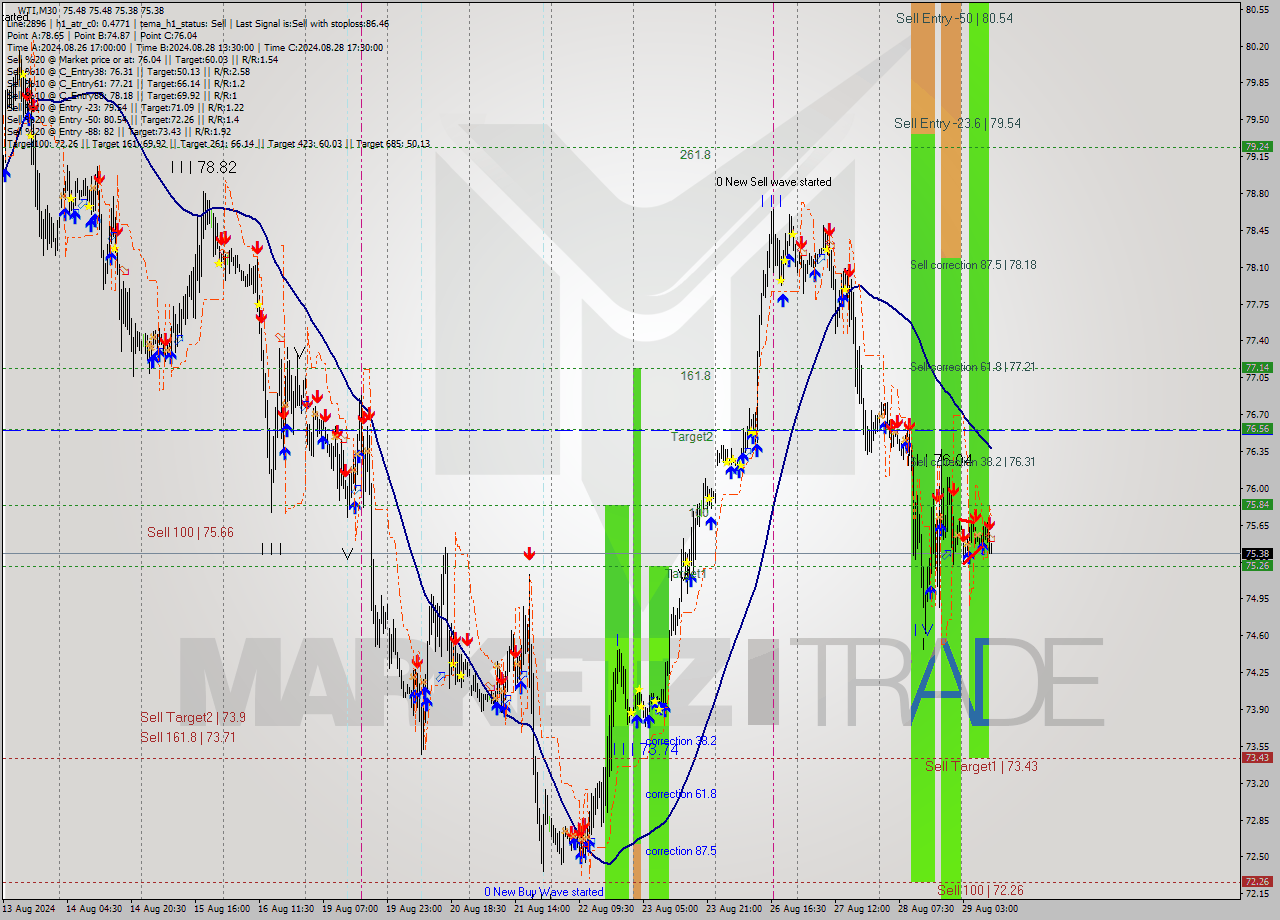The height and width of the screenshot is (920, 1280).
Task: Click the '26 Aug 16:30' time label
Action: coord(799,909)
